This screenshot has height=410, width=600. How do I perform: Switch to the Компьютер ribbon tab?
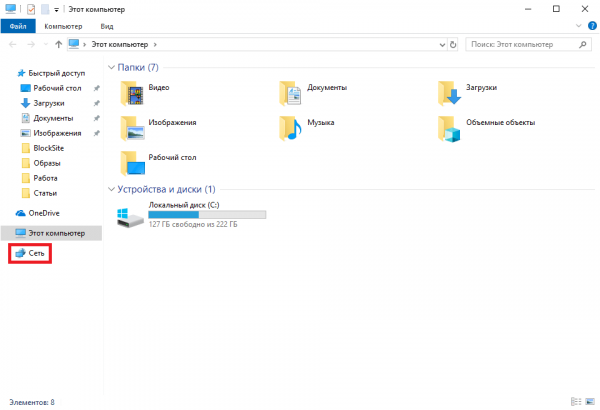pyautogui.click(x=63, y=26)
